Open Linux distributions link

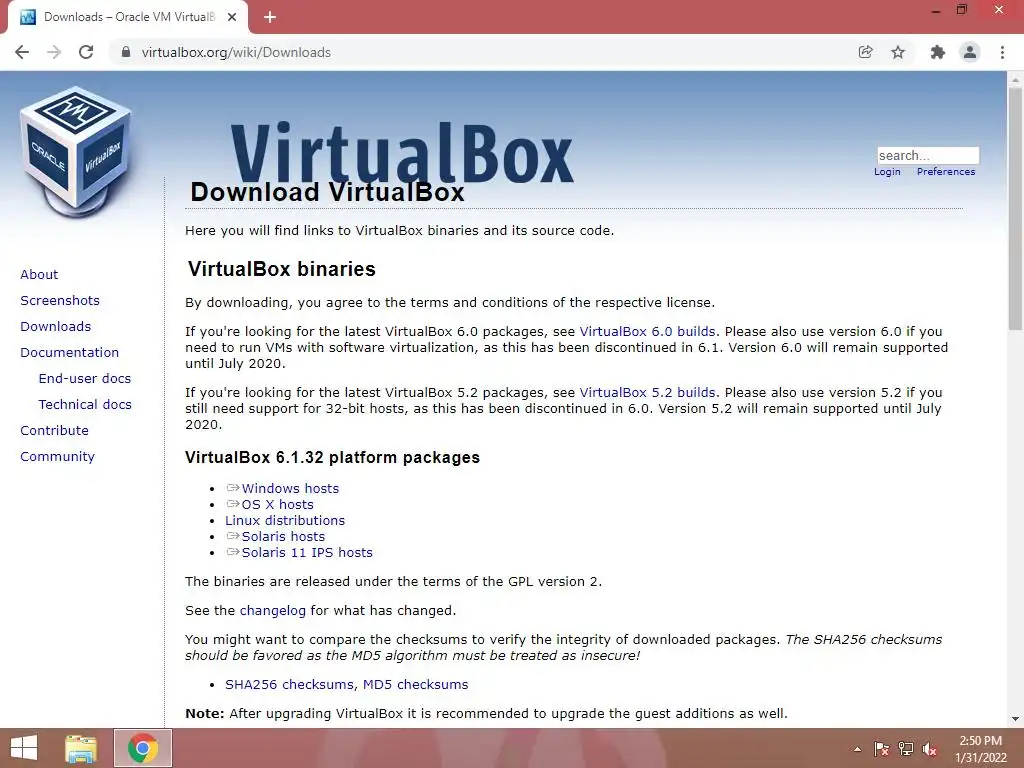coord(285,520)
